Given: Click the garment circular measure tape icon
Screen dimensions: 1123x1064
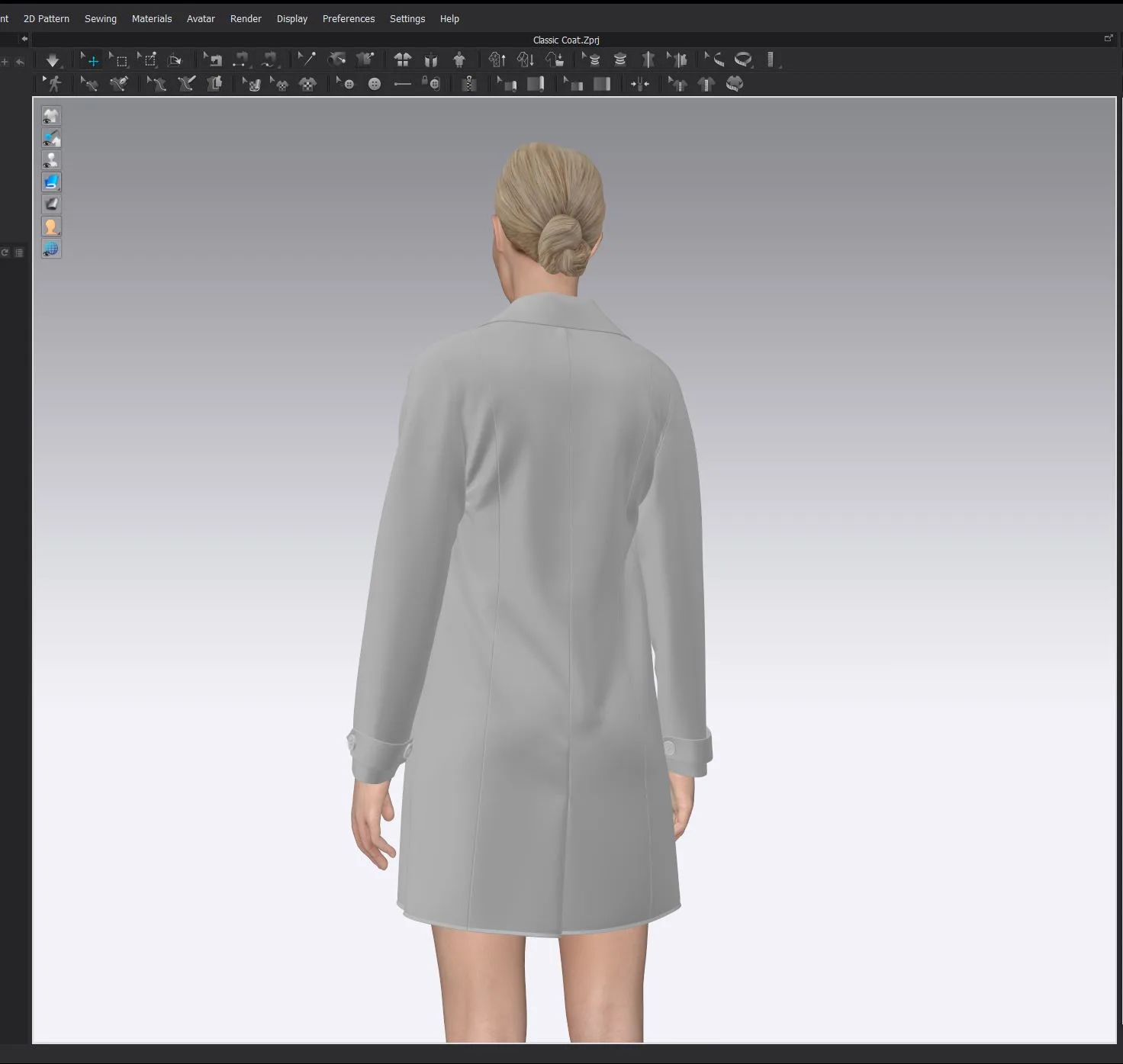Looking at the screenshot, I should 735,84.
